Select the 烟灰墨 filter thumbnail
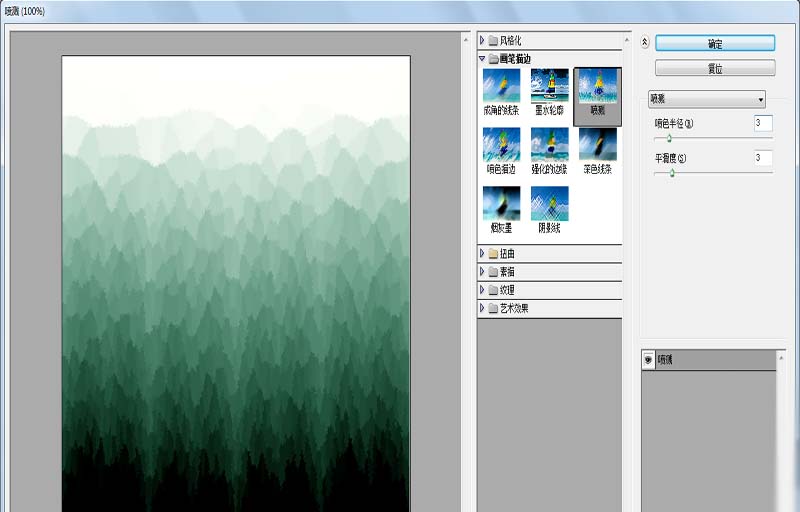 (x=501, y=203)
